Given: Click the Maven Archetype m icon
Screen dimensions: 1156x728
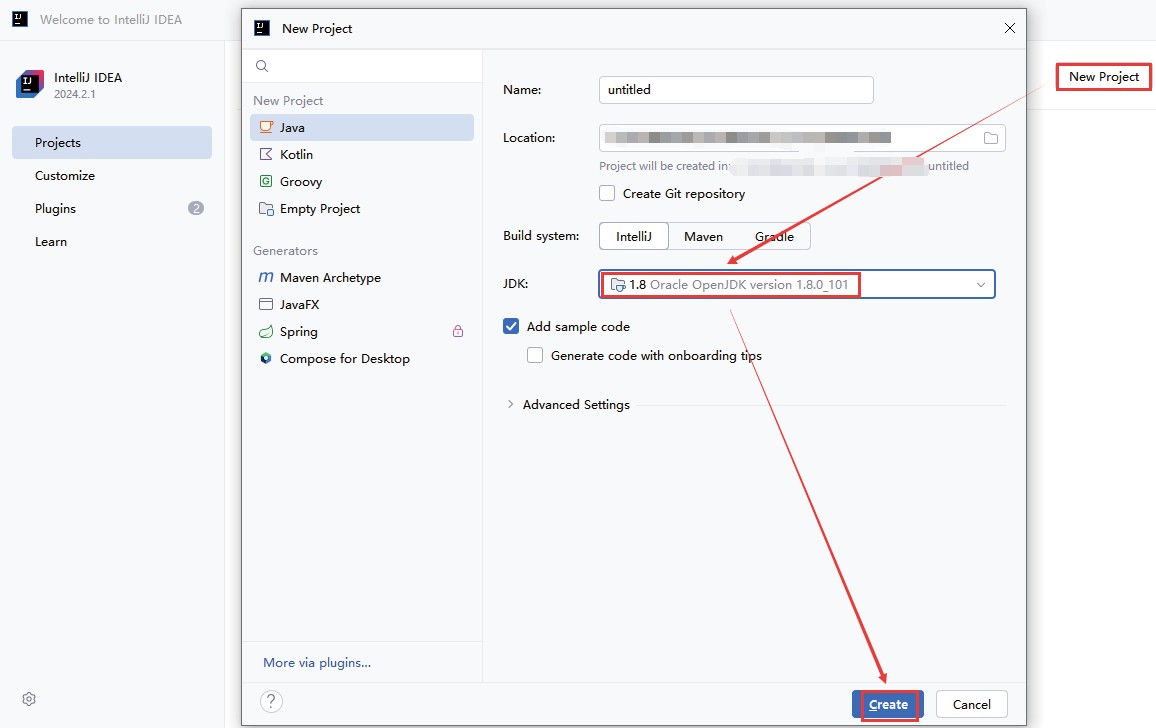Looking at the screenshot, I should (x=266, y=277).
